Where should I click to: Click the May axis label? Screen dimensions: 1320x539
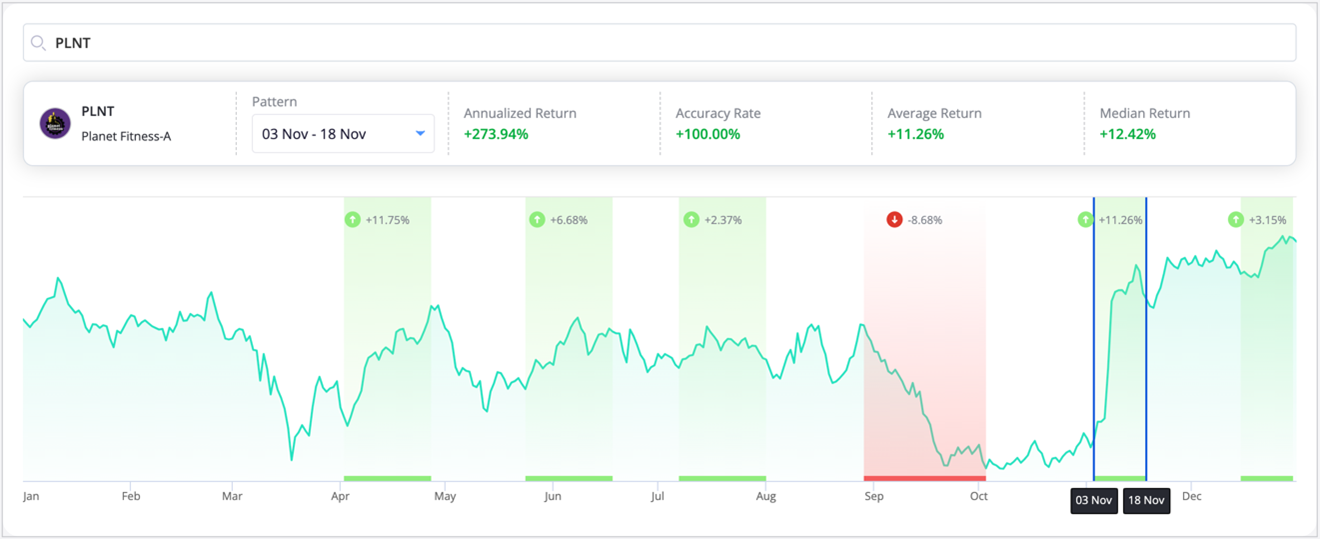click(445, 496)
